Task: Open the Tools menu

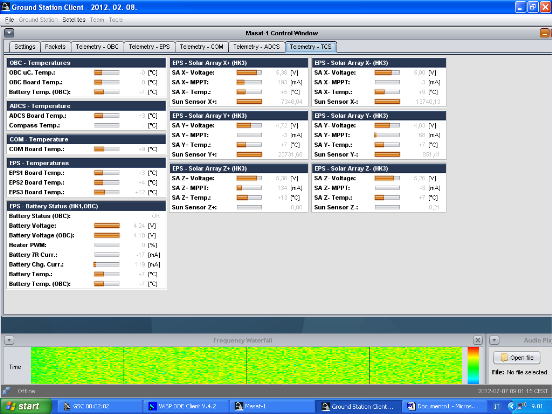Action: (115, 20)
